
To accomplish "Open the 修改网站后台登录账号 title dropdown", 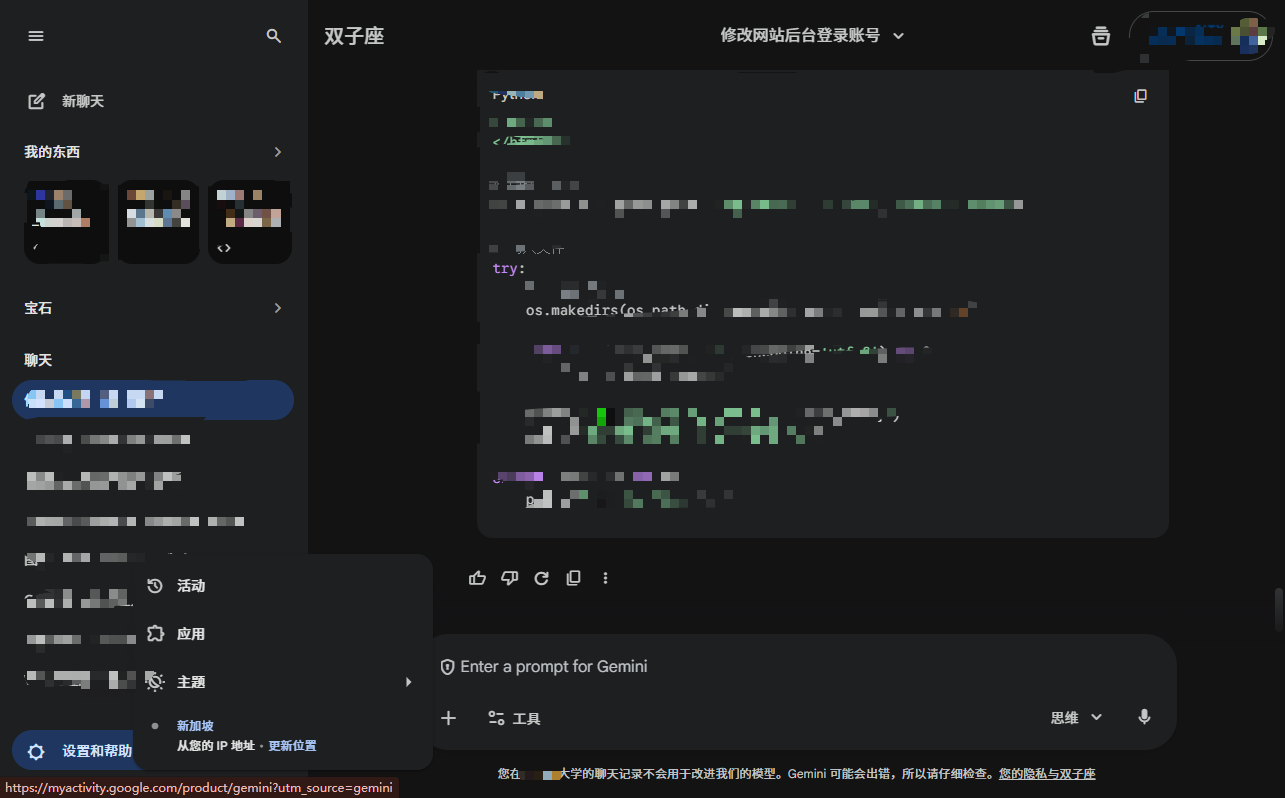I will coord(812,35).
